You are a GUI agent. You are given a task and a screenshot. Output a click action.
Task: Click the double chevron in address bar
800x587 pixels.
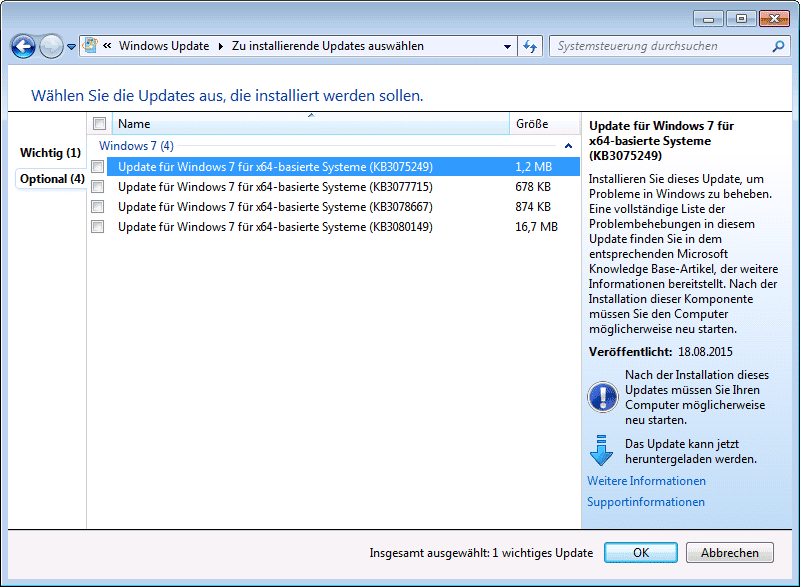[107, 45]
